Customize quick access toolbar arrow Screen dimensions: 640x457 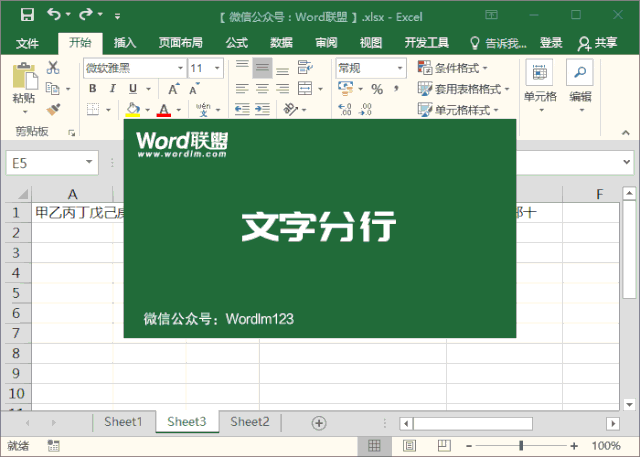[118, 16]
